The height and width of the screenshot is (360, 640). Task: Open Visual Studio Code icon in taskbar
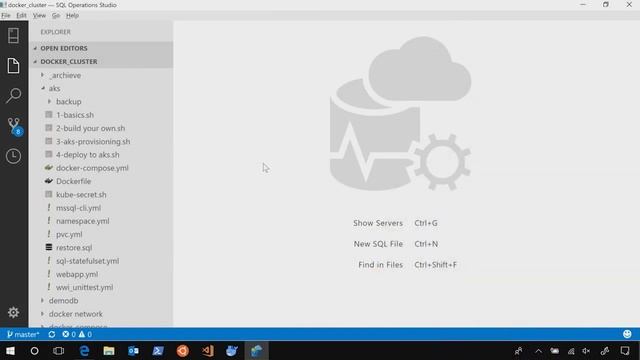click(x=207, y=351)
